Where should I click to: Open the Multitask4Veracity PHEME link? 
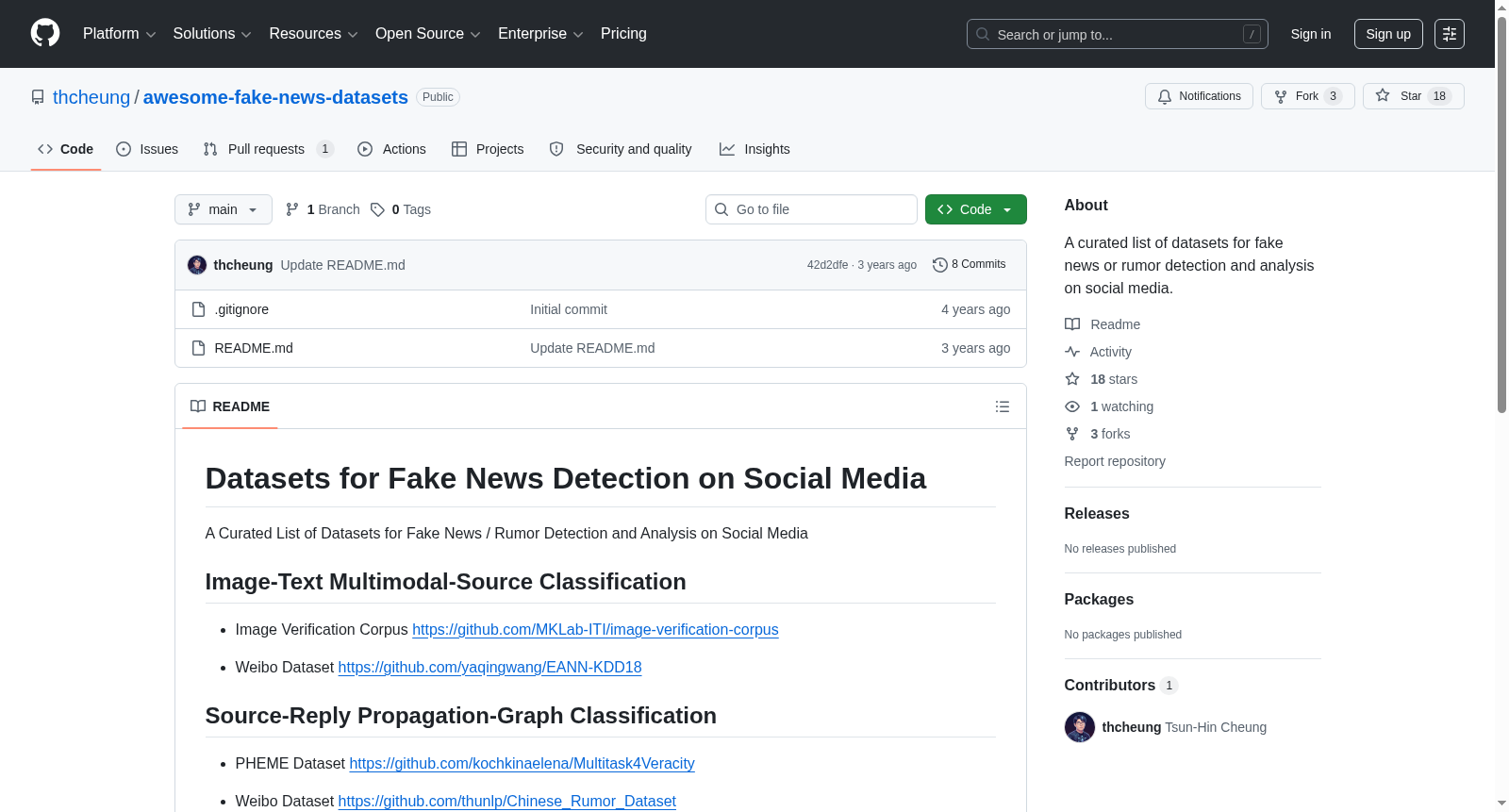coord(522,763)
